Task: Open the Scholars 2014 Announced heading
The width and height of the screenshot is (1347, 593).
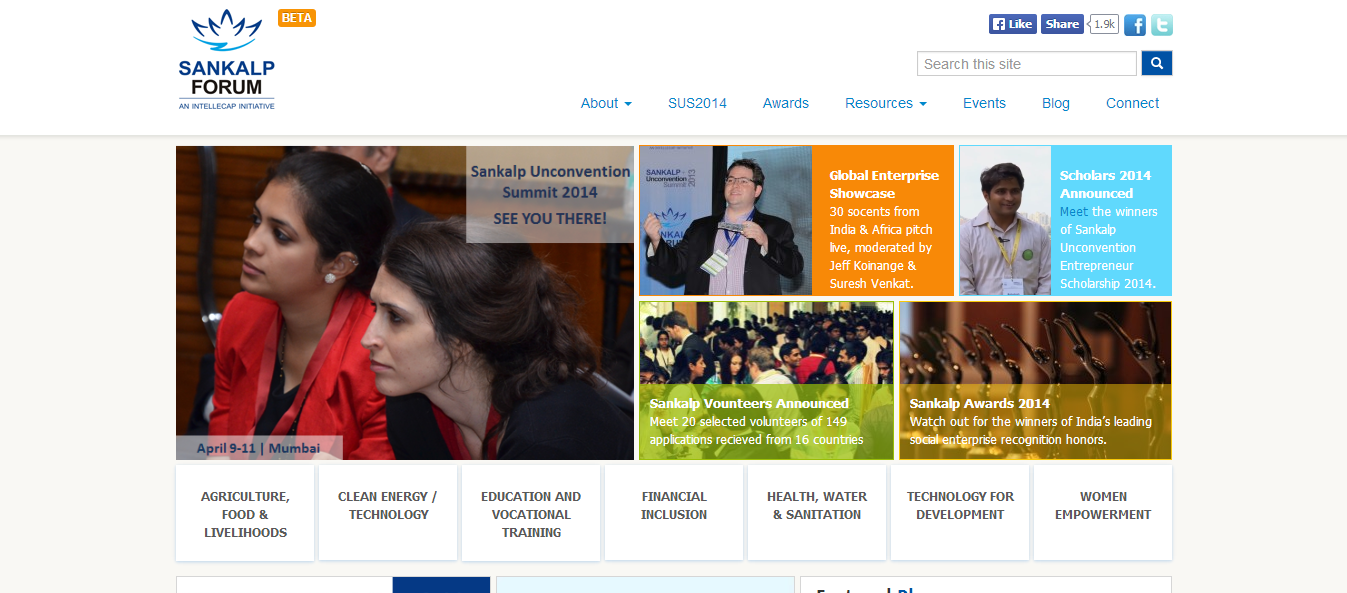Action: pos(1105,184)
